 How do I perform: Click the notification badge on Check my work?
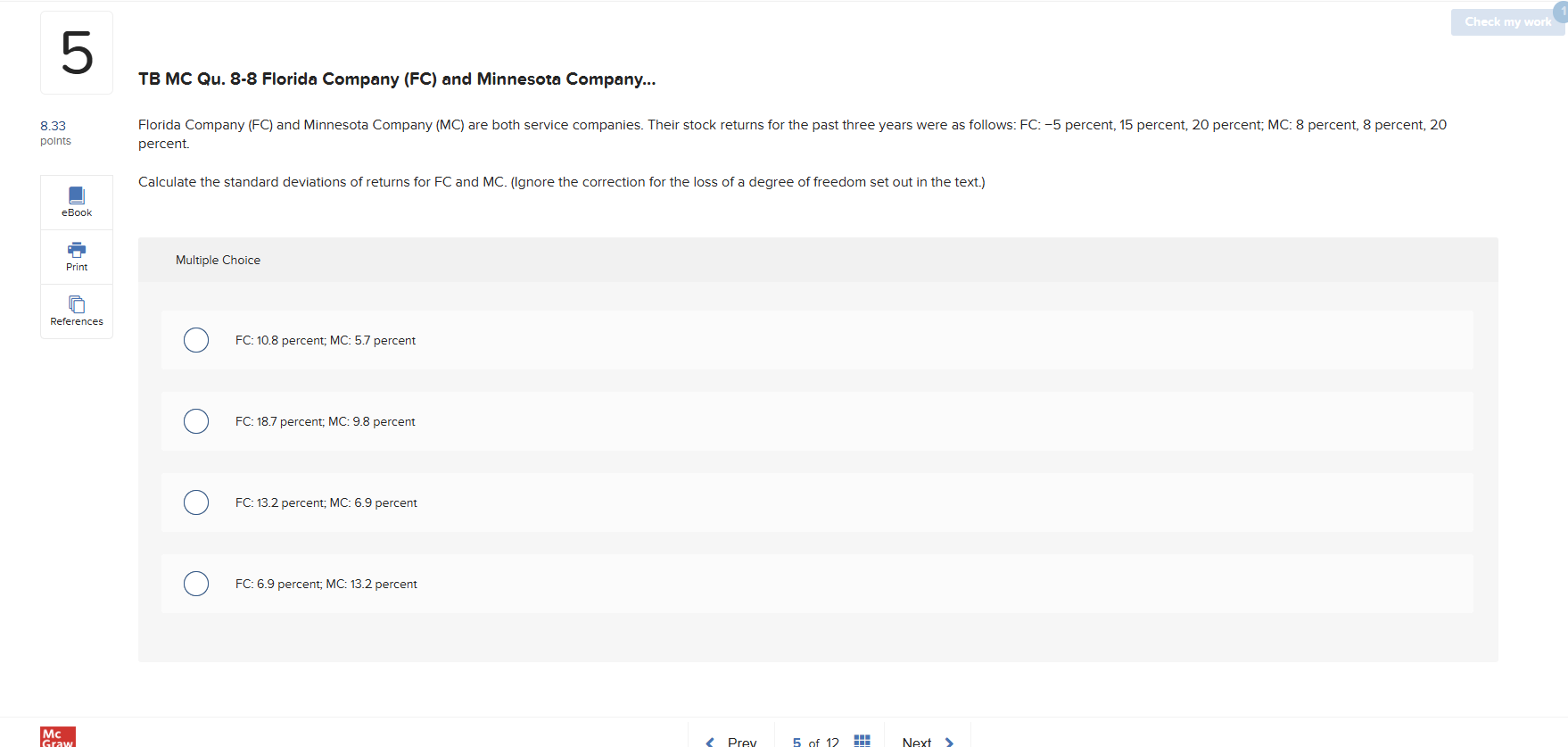[1561, 11]
